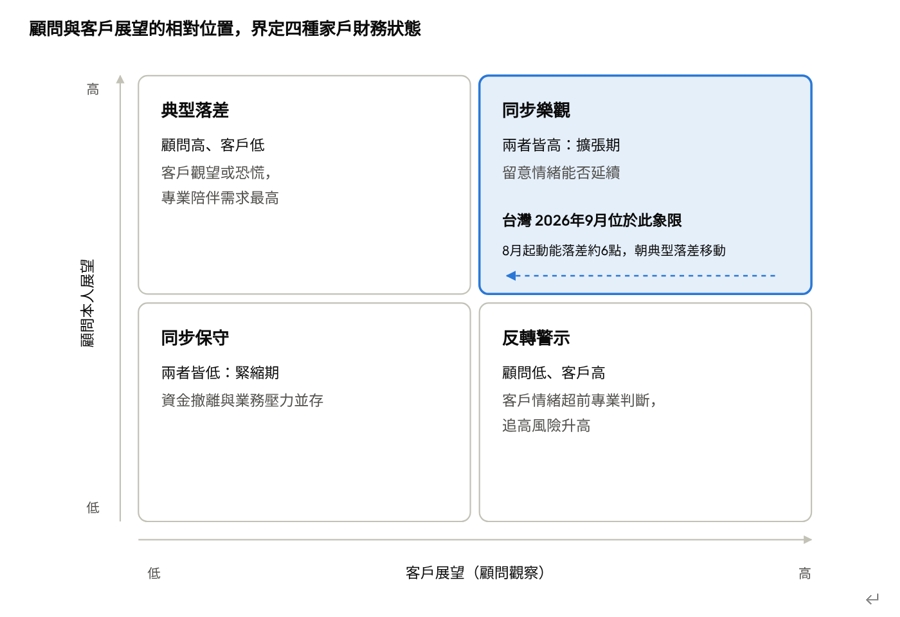Select the line 客戶觀望或恐慌
The image size is (900, 617).
[x=213, y=172]
